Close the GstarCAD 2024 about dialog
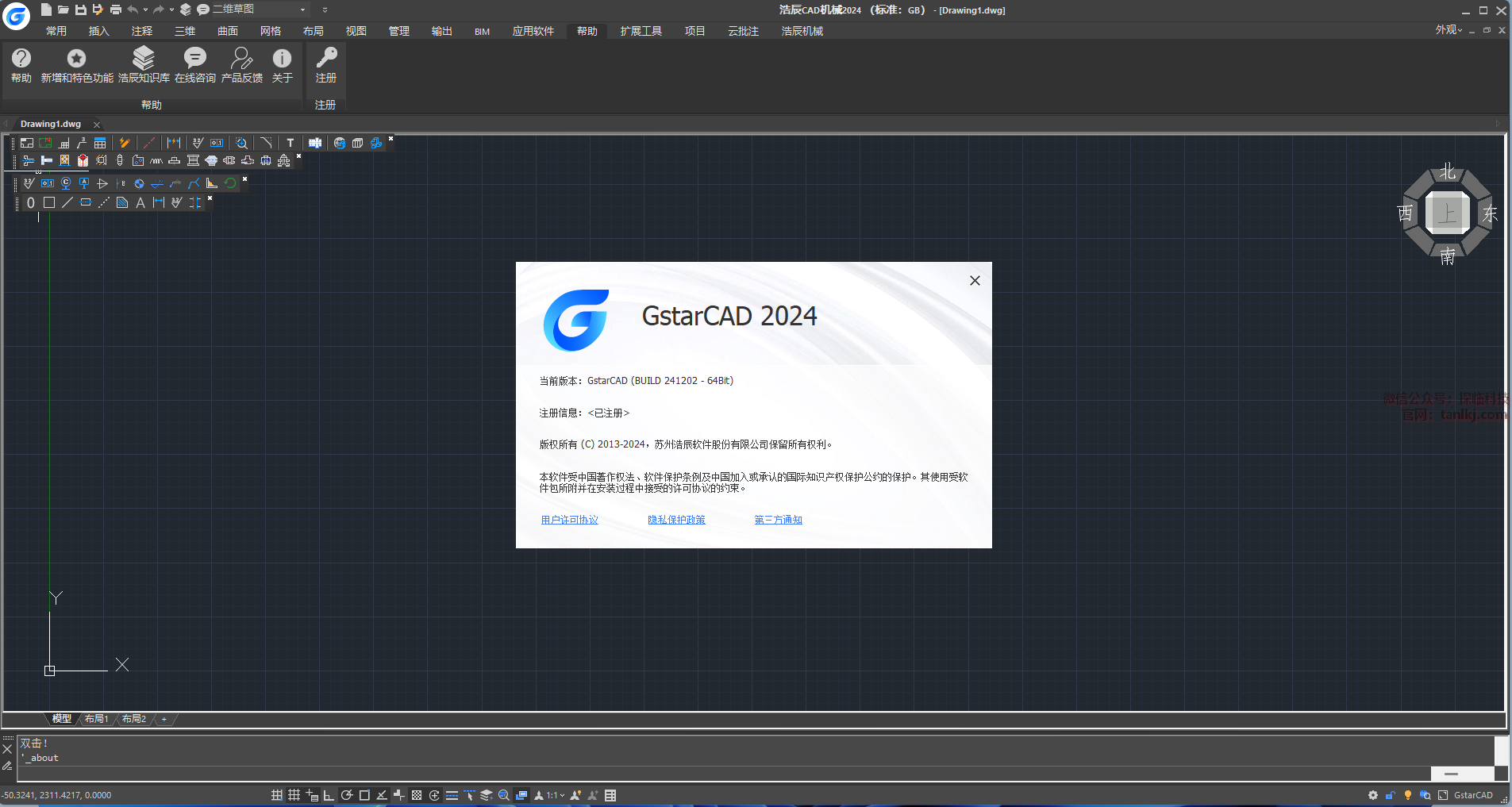 [x=975, y=281]
